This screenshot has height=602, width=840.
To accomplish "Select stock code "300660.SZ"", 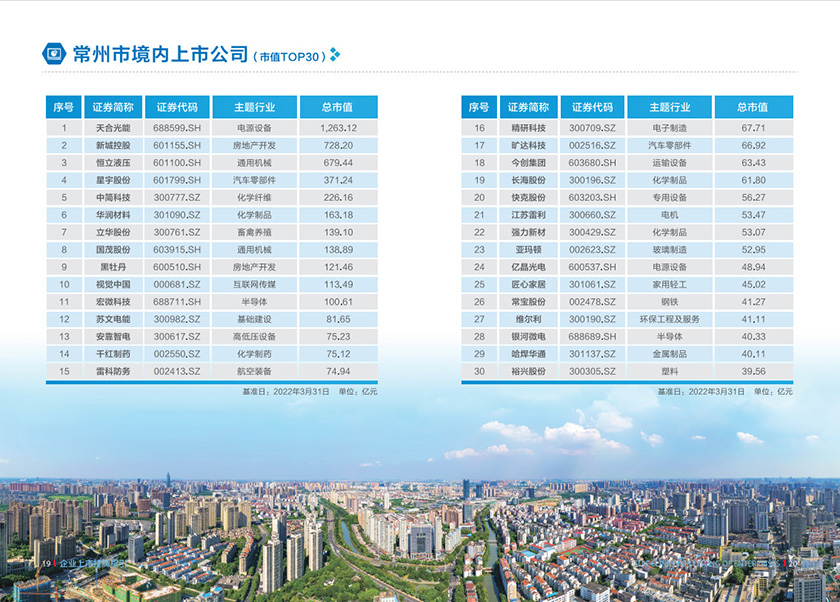I will click(592, 215).
